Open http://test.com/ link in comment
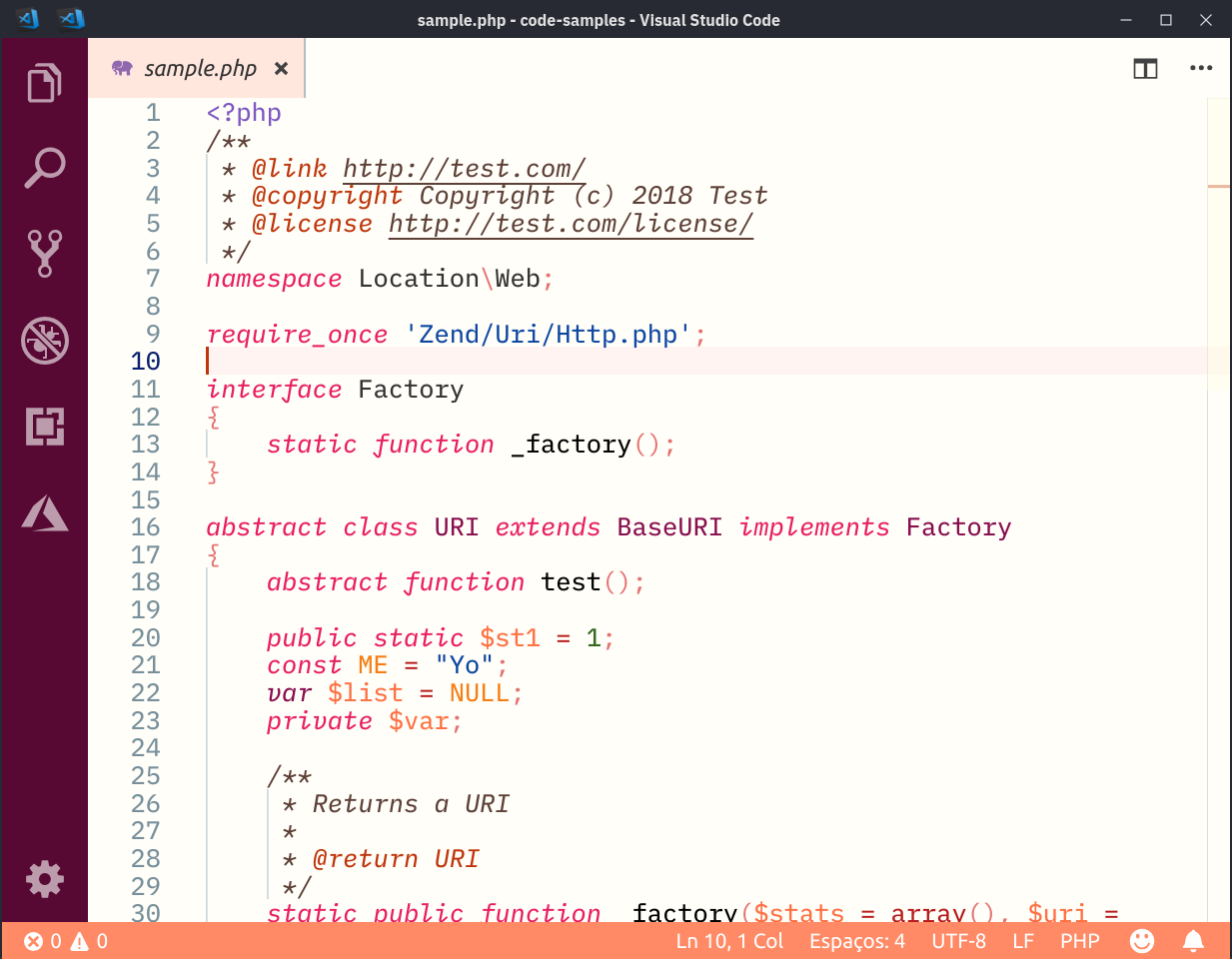The image size is (1232, 959). click(x=465, y=169)
